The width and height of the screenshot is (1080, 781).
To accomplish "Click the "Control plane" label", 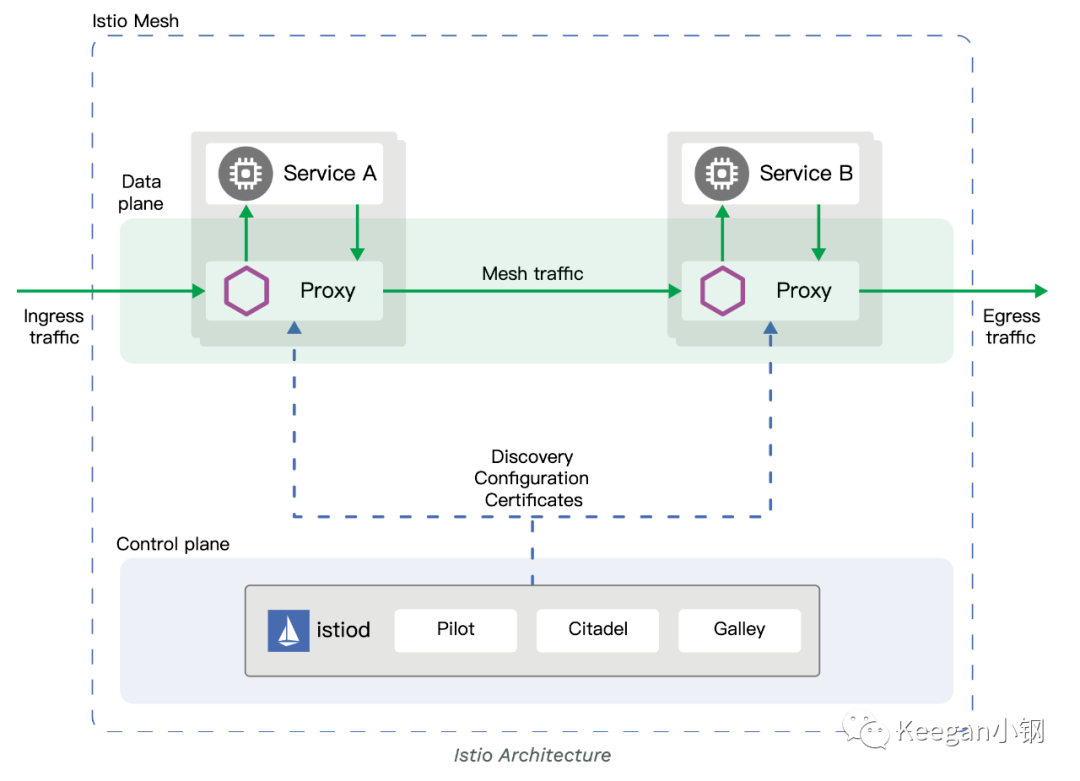I will [x=173, y=544].
